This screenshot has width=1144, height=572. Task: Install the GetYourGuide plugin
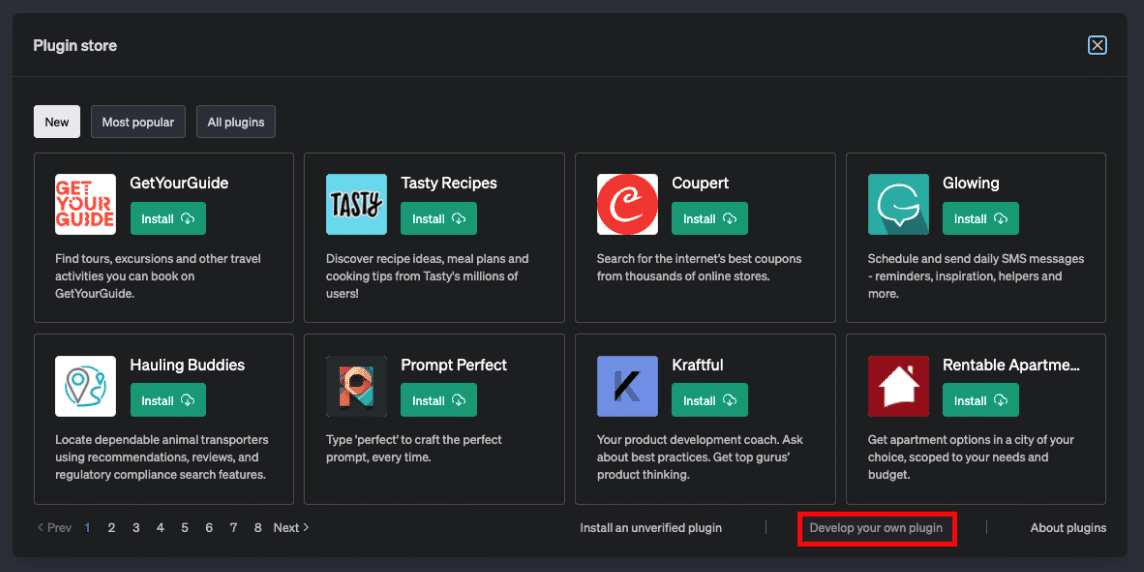pyautogui.click(x=168, y=219)
